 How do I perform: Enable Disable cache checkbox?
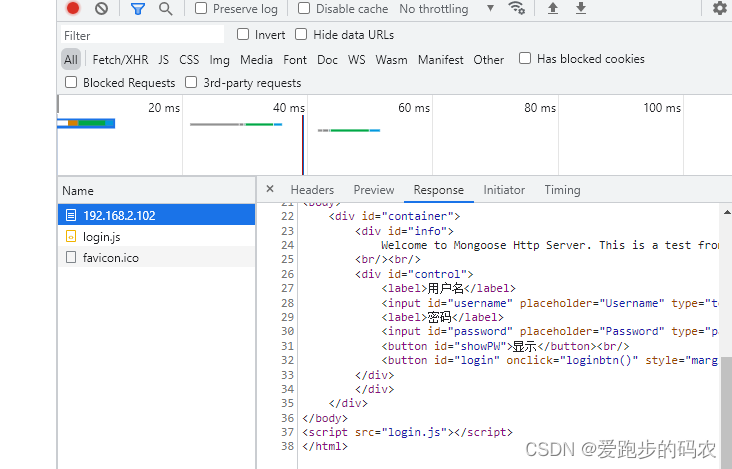[304, 8]
